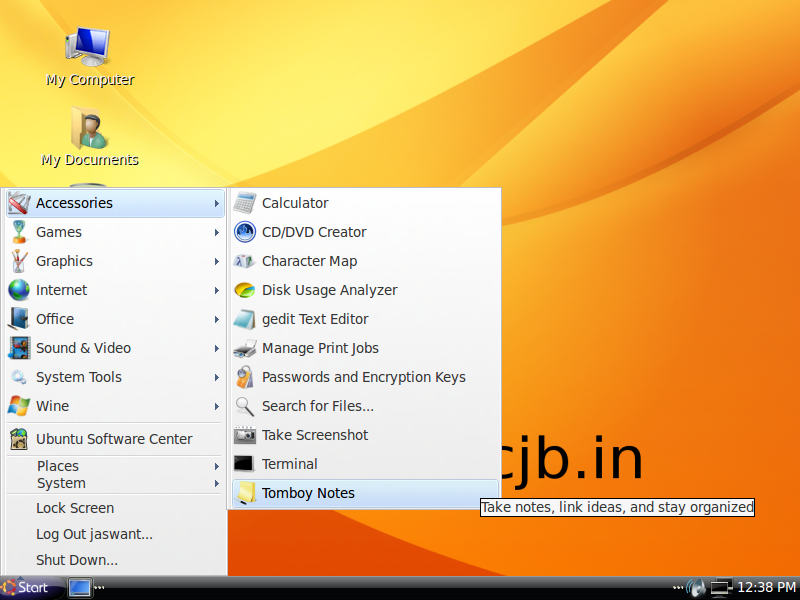
Task: Expand the Places submenu arrow
Action: (217, 466)
